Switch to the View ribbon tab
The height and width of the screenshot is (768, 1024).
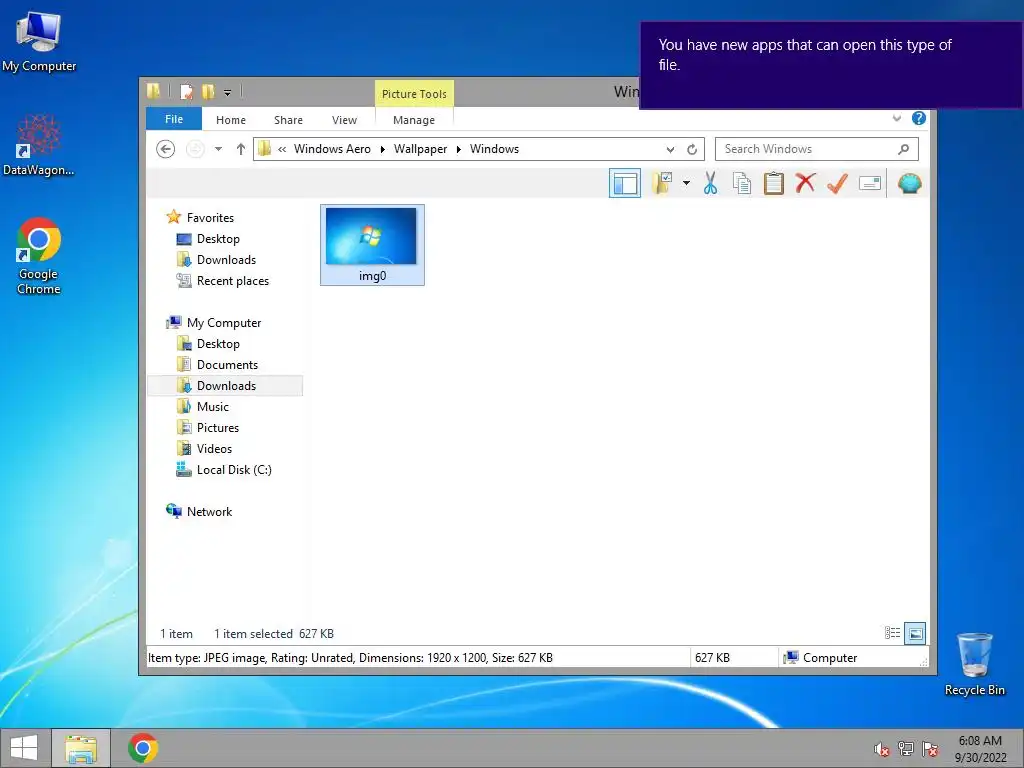pyautogui.click(x=344, y=120)
